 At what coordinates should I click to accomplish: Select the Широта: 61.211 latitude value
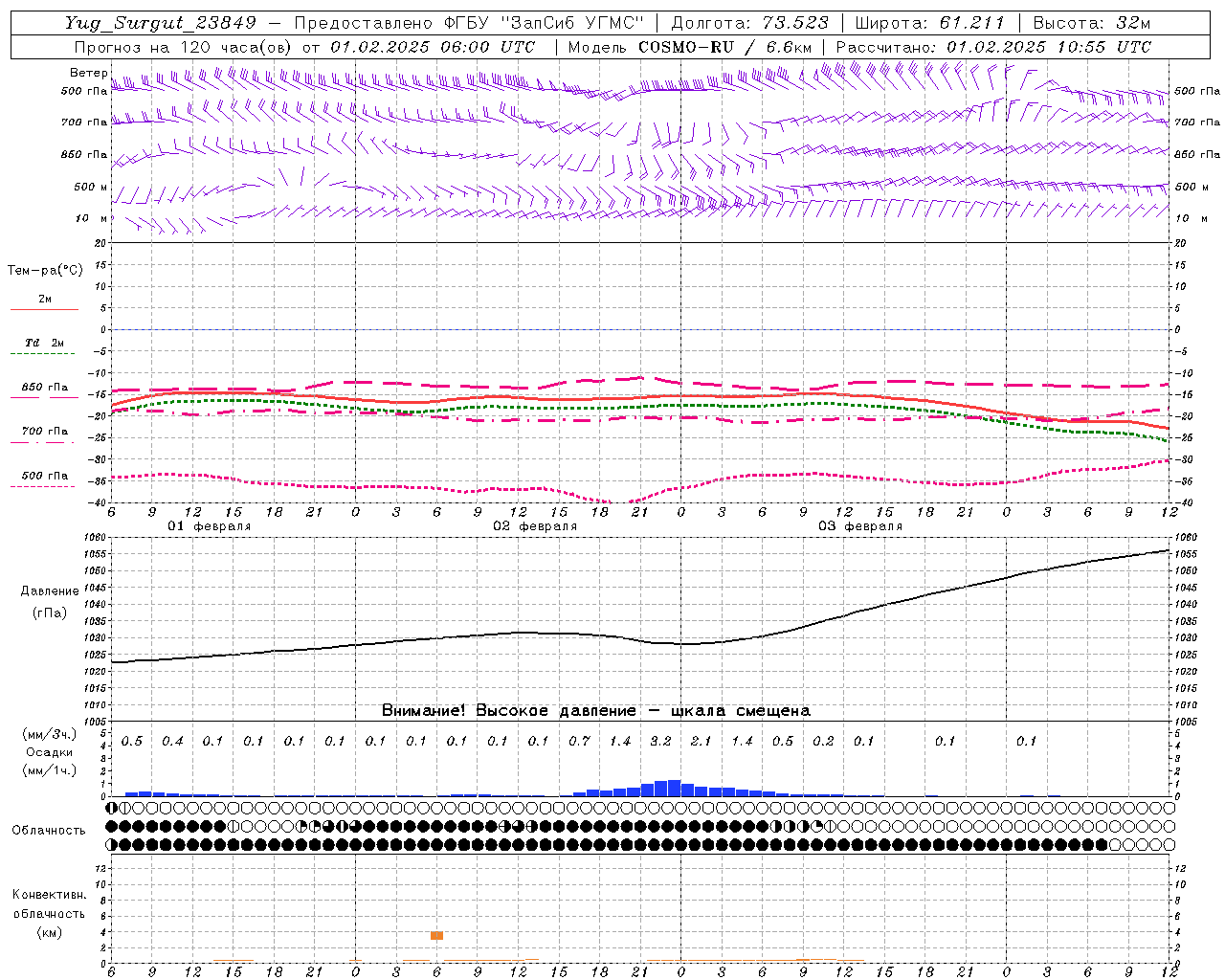click(x=929, y=24)
